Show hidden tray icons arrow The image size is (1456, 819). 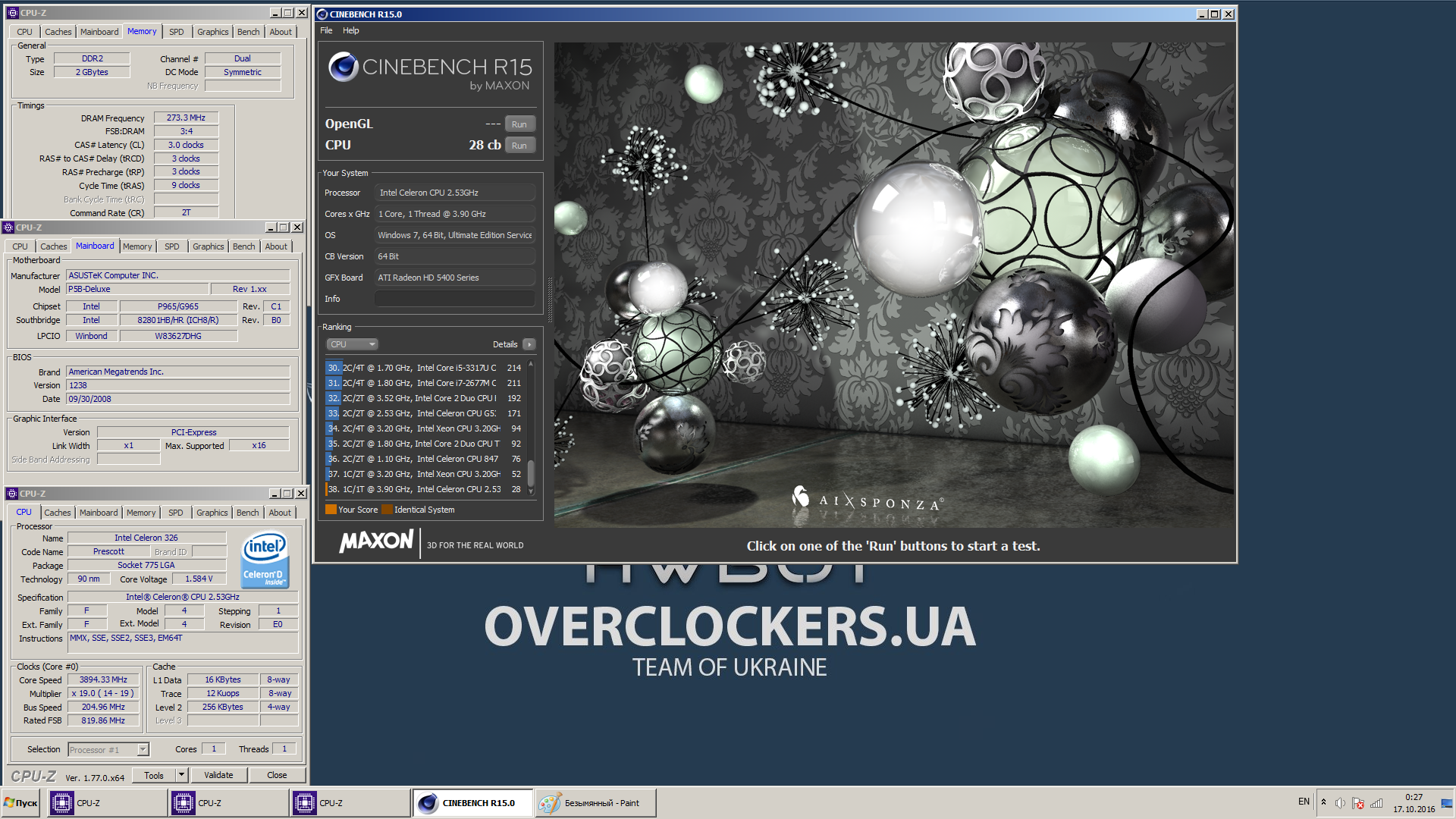[x=1323, y=802]
